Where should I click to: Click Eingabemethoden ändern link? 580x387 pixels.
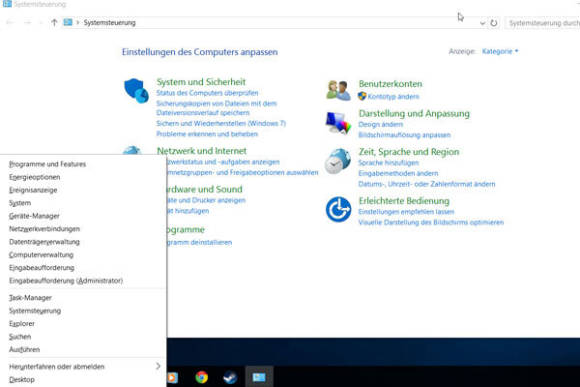(x=398, y=173)
